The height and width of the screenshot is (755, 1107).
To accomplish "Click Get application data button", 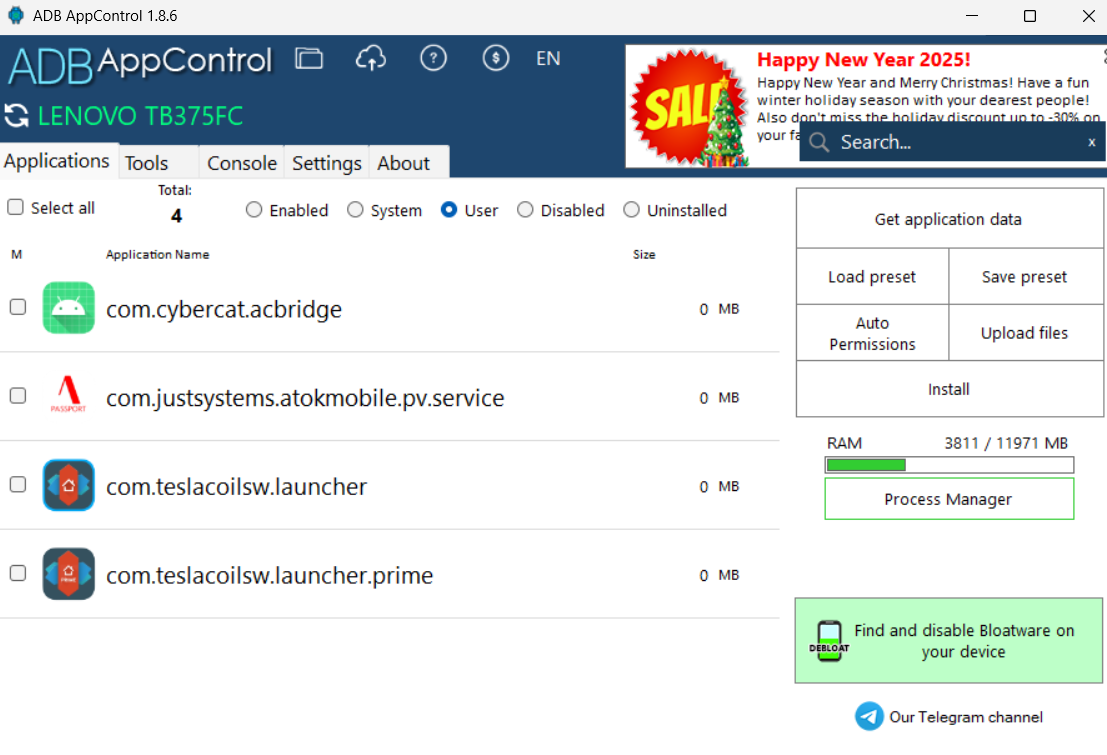I will pyautogui.click(x=949, y=219).
